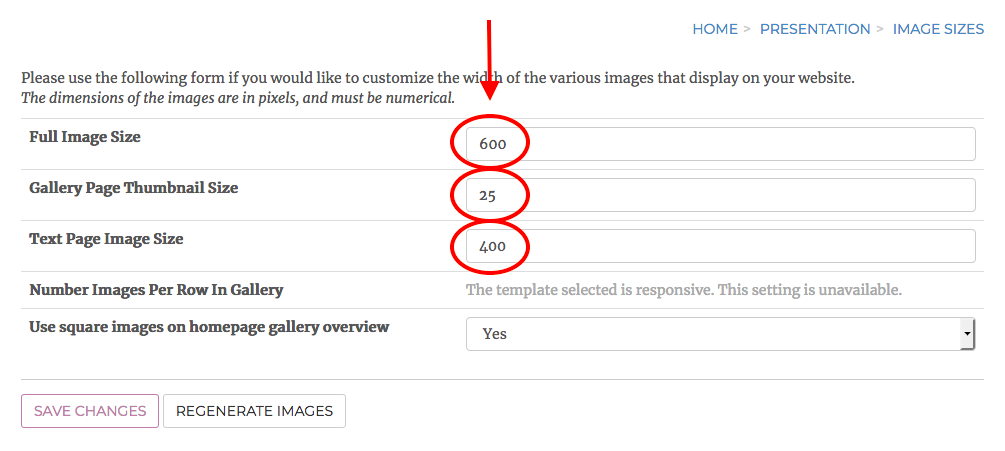This screenshot has height=451, width=1005.
Task: Go to the HOME breadcrumb link
Action: [714, 29]
